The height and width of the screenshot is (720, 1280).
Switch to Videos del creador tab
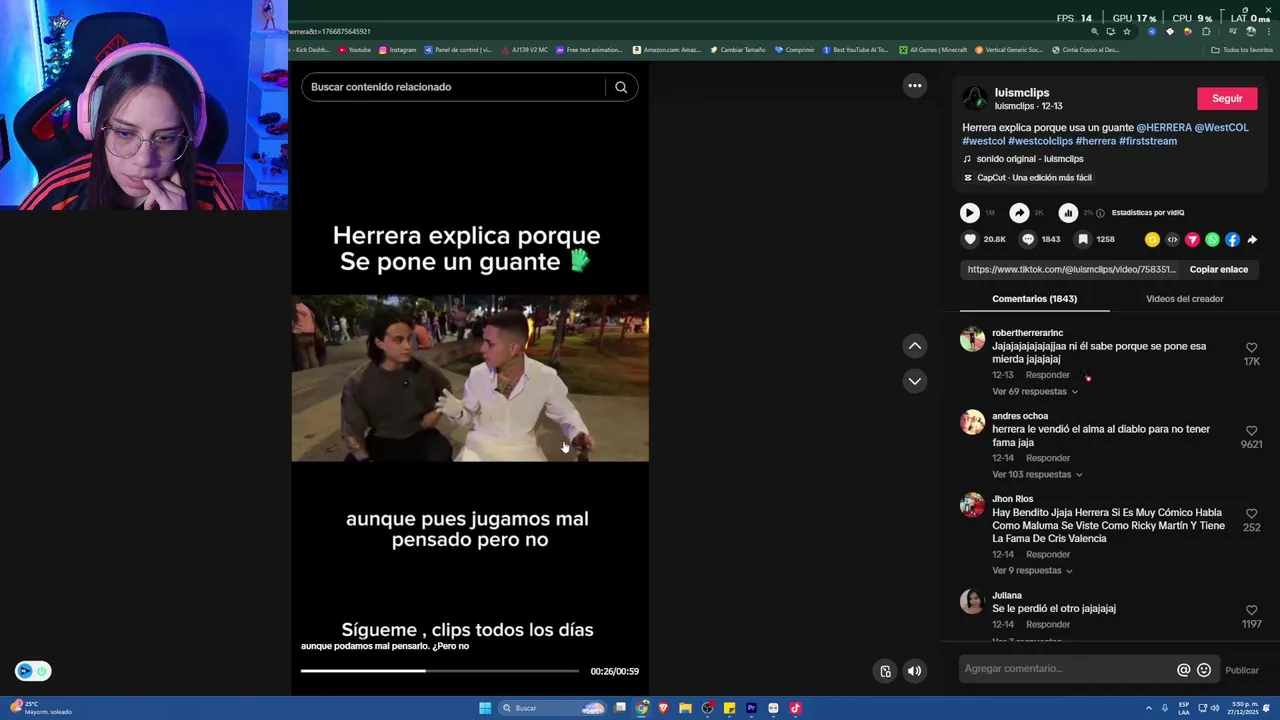pyautogui.click(x=1184, y=299)
